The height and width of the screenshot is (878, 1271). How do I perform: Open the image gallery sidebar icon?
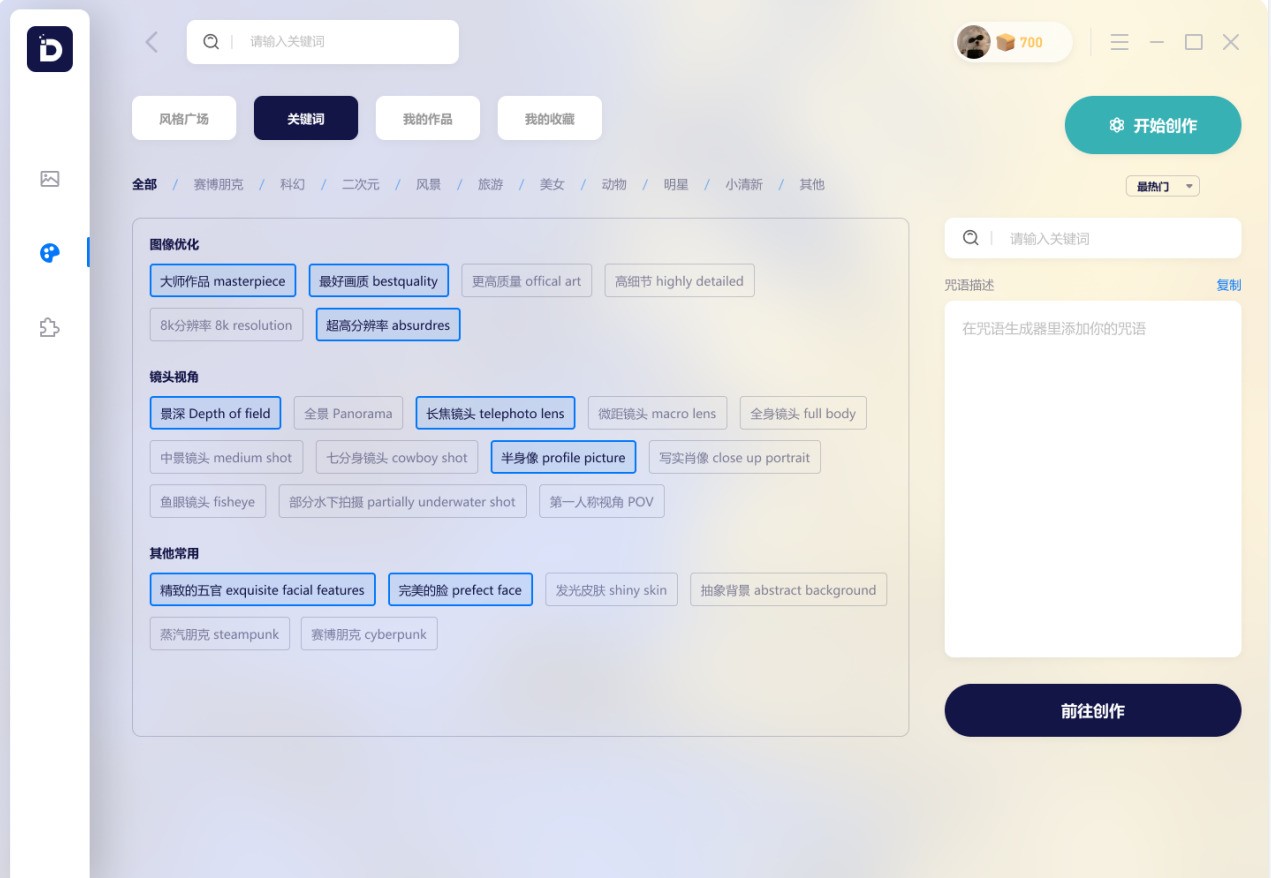pos(50,178)
